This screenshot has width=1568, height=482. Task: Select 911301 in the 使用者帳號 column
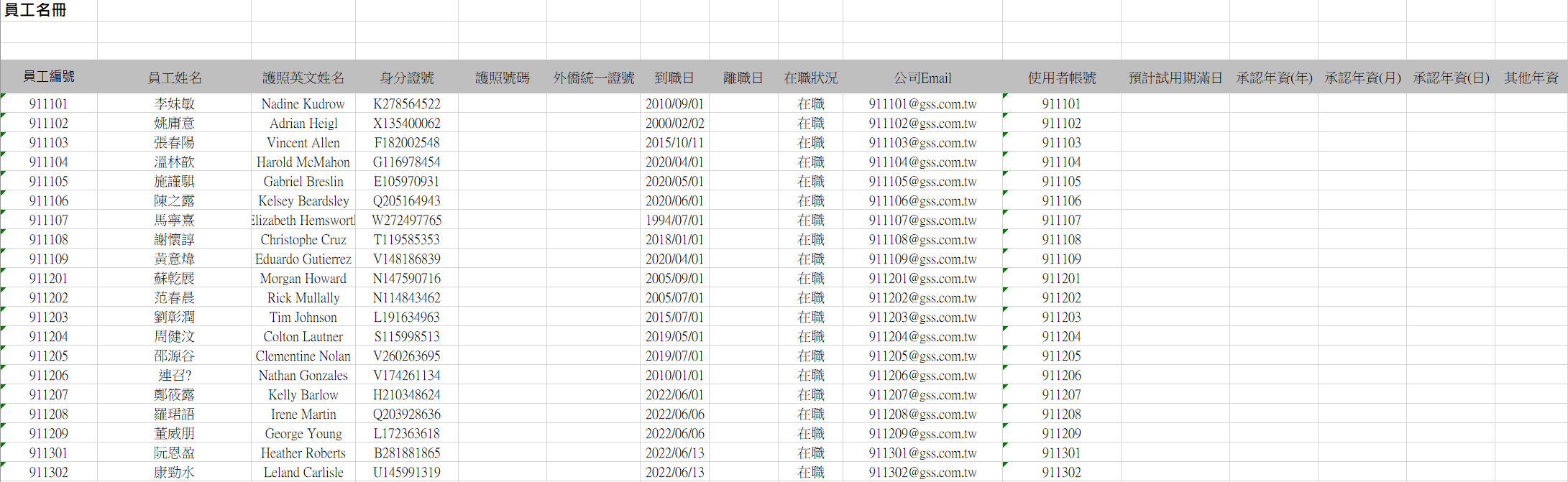click(x=1061, y=453)
